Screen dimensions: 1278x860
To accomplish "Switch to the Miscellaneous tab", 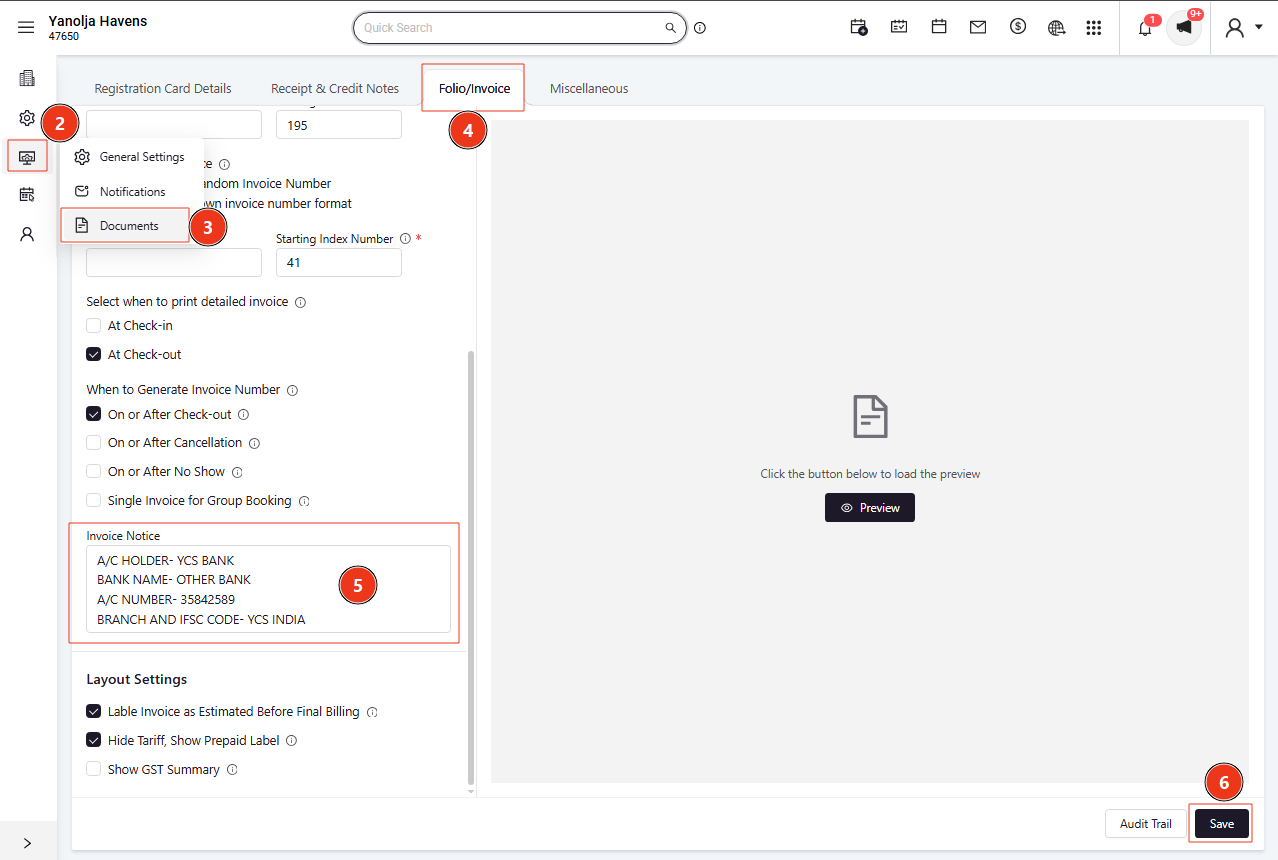I will click(589, 88).
